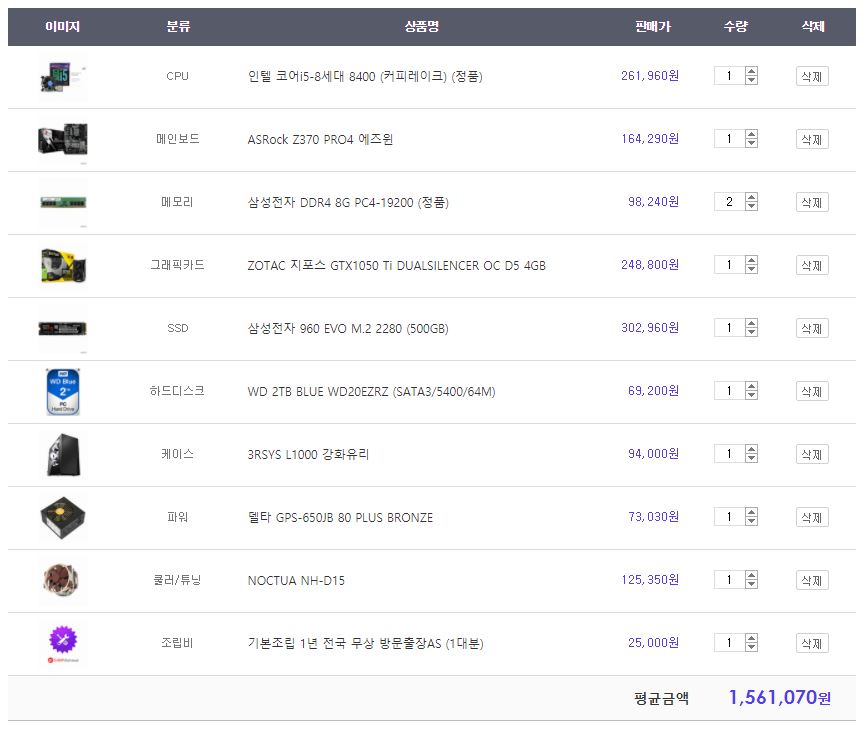Delete the 조립비 row
Screen dimensions: 865x729
[812, 642]
